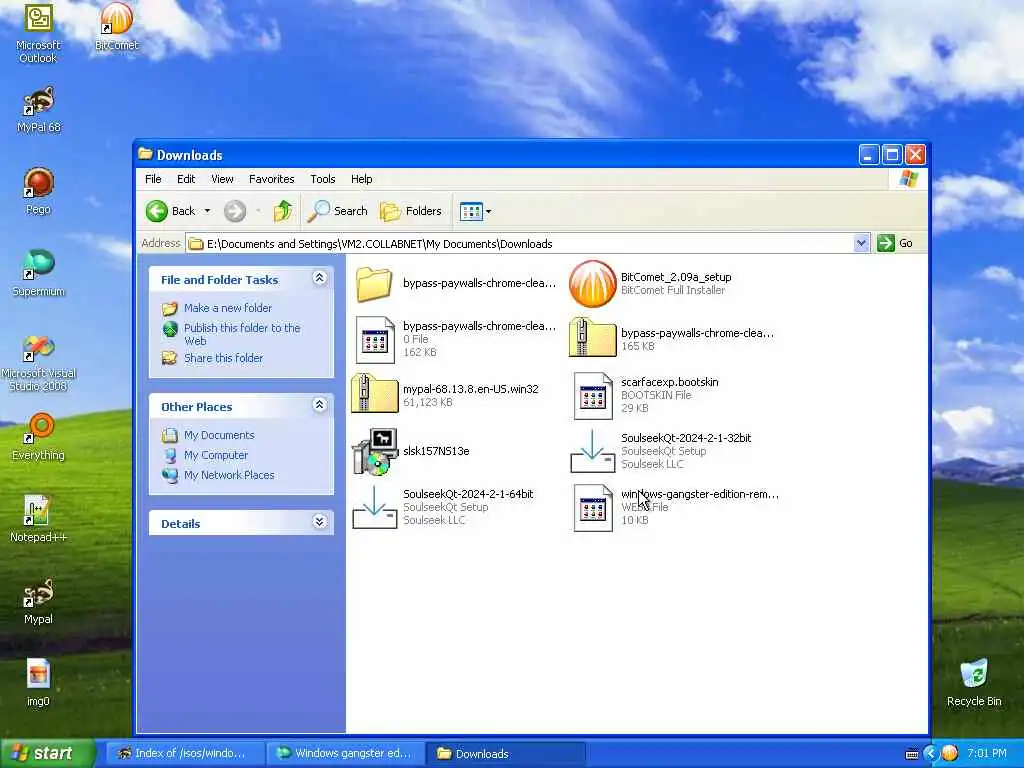Screen dimensions: 1024x768
Task: Select the 165 KB bypass-paywalls zip archive
Action: click(671, 339)
